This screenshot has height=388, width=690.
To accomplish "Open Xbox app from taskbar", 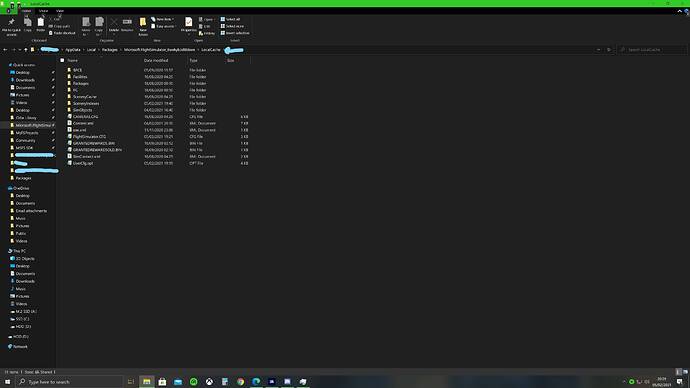I will 209,381.
